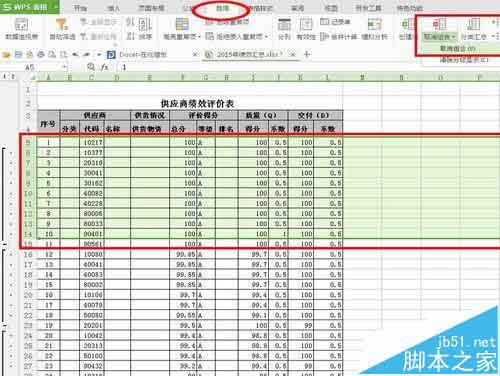This screenshot has height=376, width=500.
Task: Click the Print Preview magnifier icon
Action: (52, 54)
